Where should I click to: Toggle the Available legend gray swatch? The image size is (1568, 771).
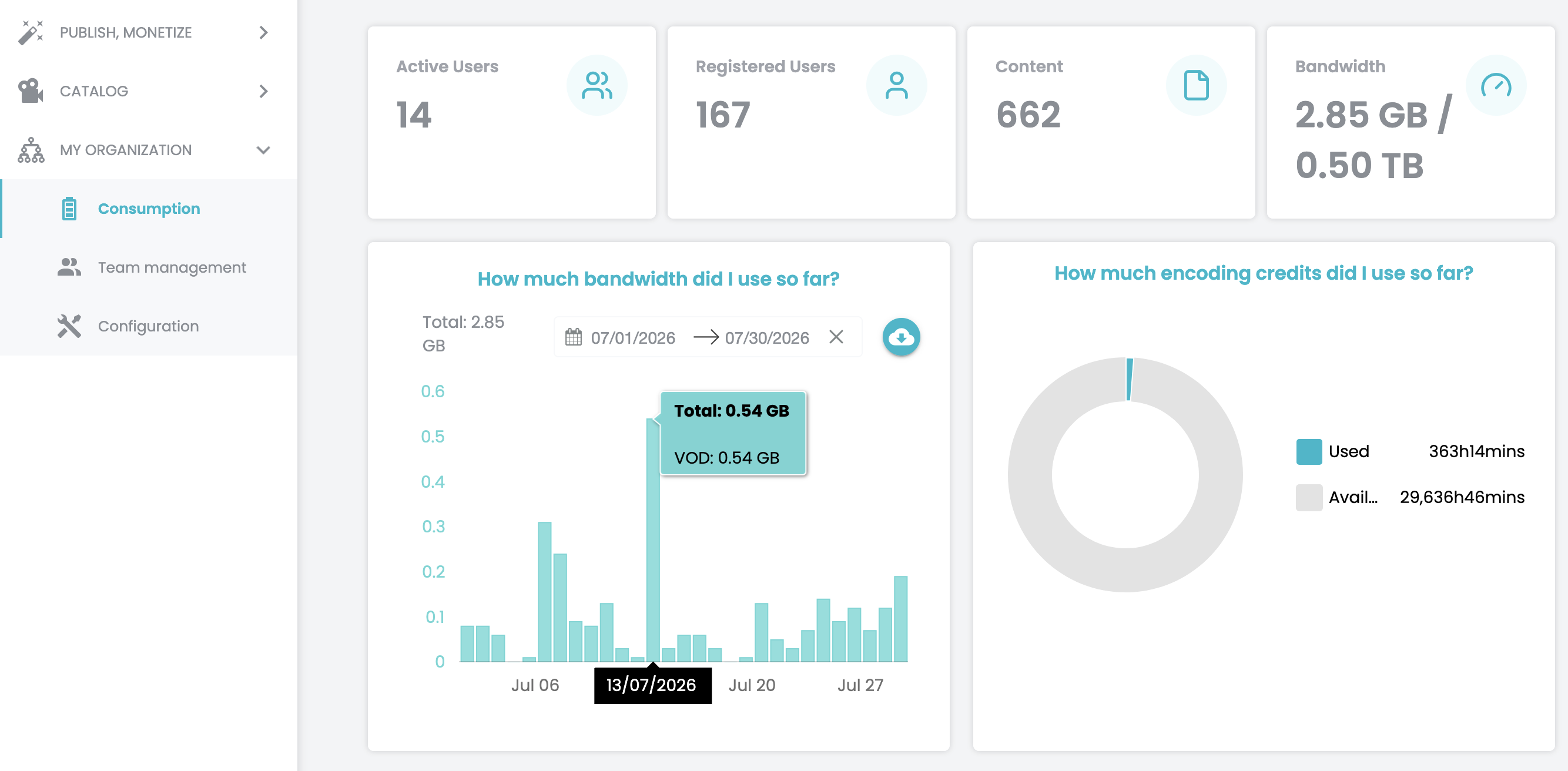pyautogui.click(x=1309, y=497)
